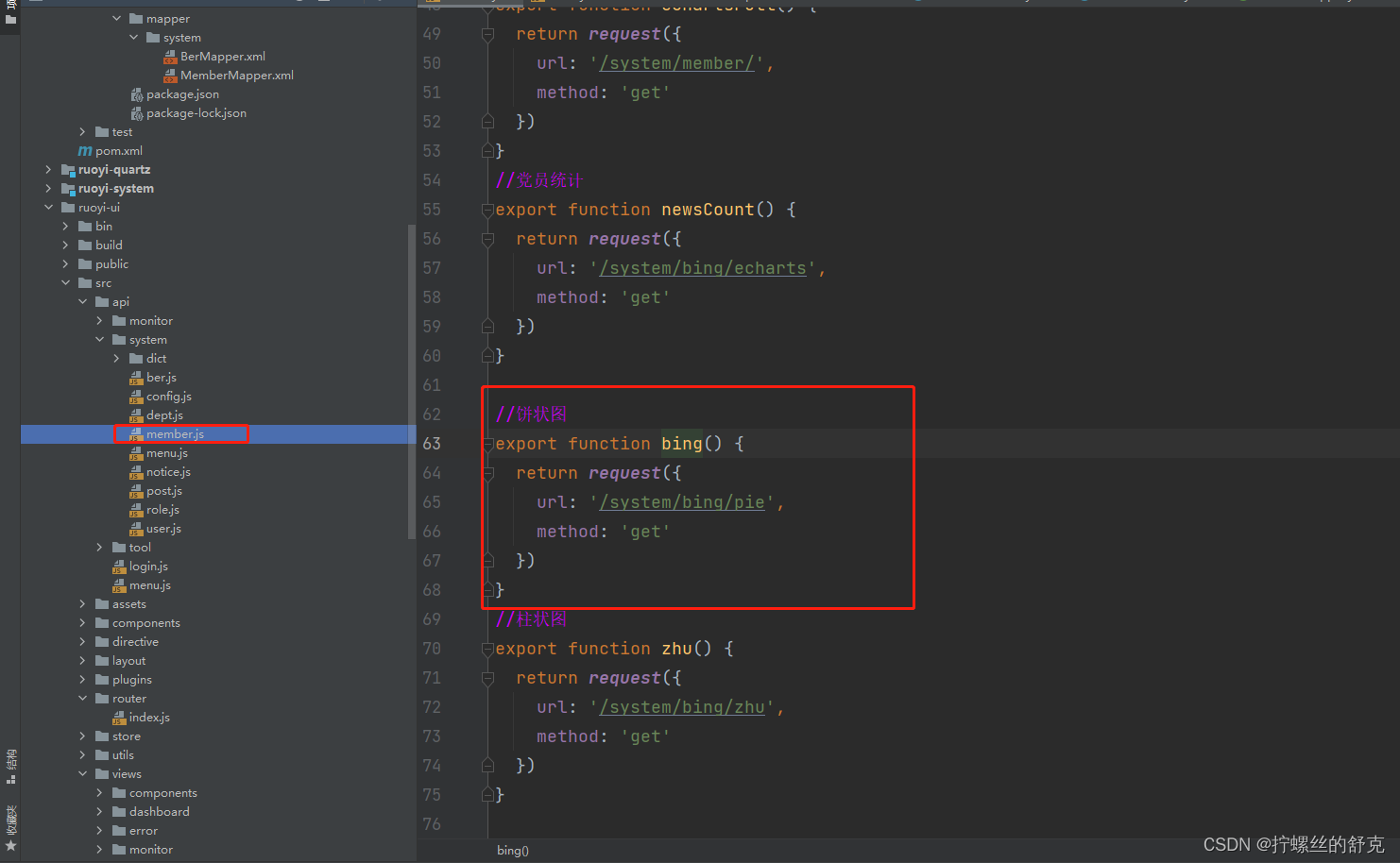Toggle the fold marker at line 70
The image size is (1400, 863).
point(487,649)
